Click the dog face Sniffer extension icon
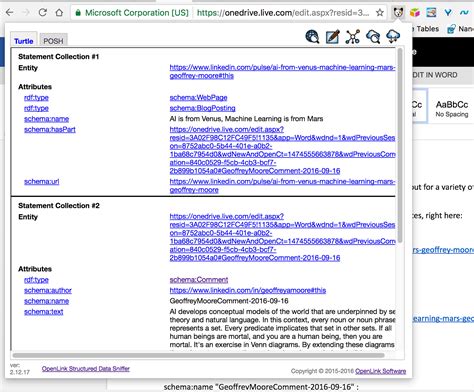 point(398,13)
